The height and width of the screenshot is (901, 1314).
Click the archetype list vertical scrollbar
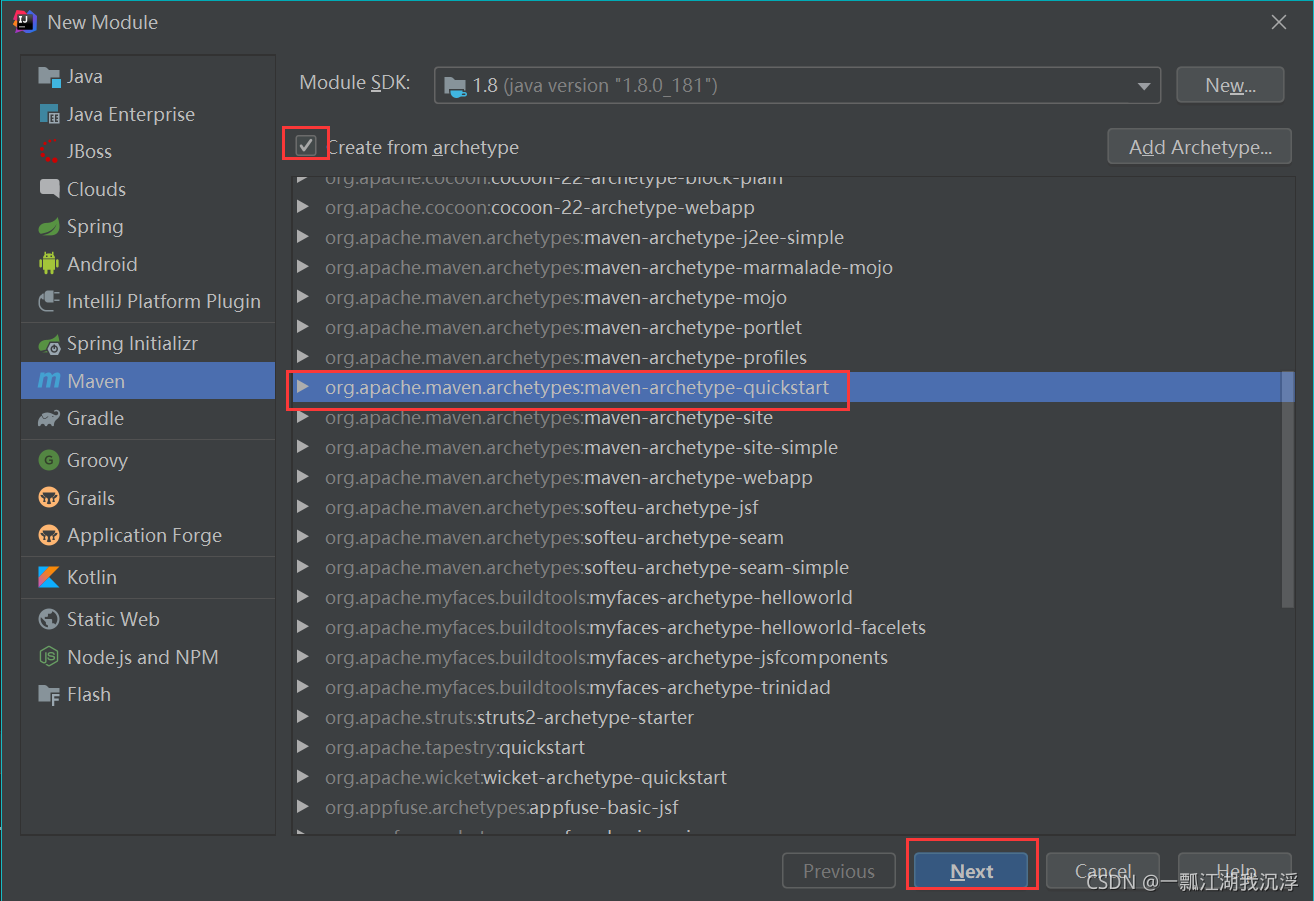point(1288,490)
